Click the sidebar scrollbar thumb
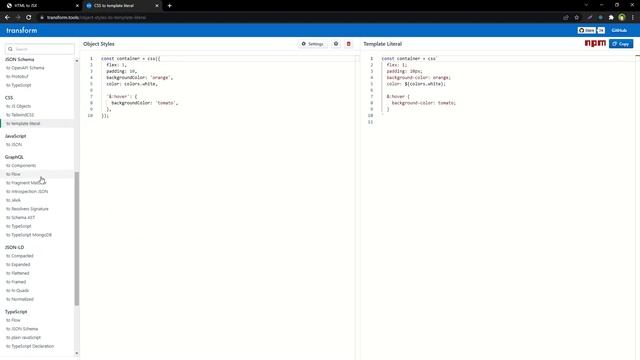The image size is (640, 360). 77,239
